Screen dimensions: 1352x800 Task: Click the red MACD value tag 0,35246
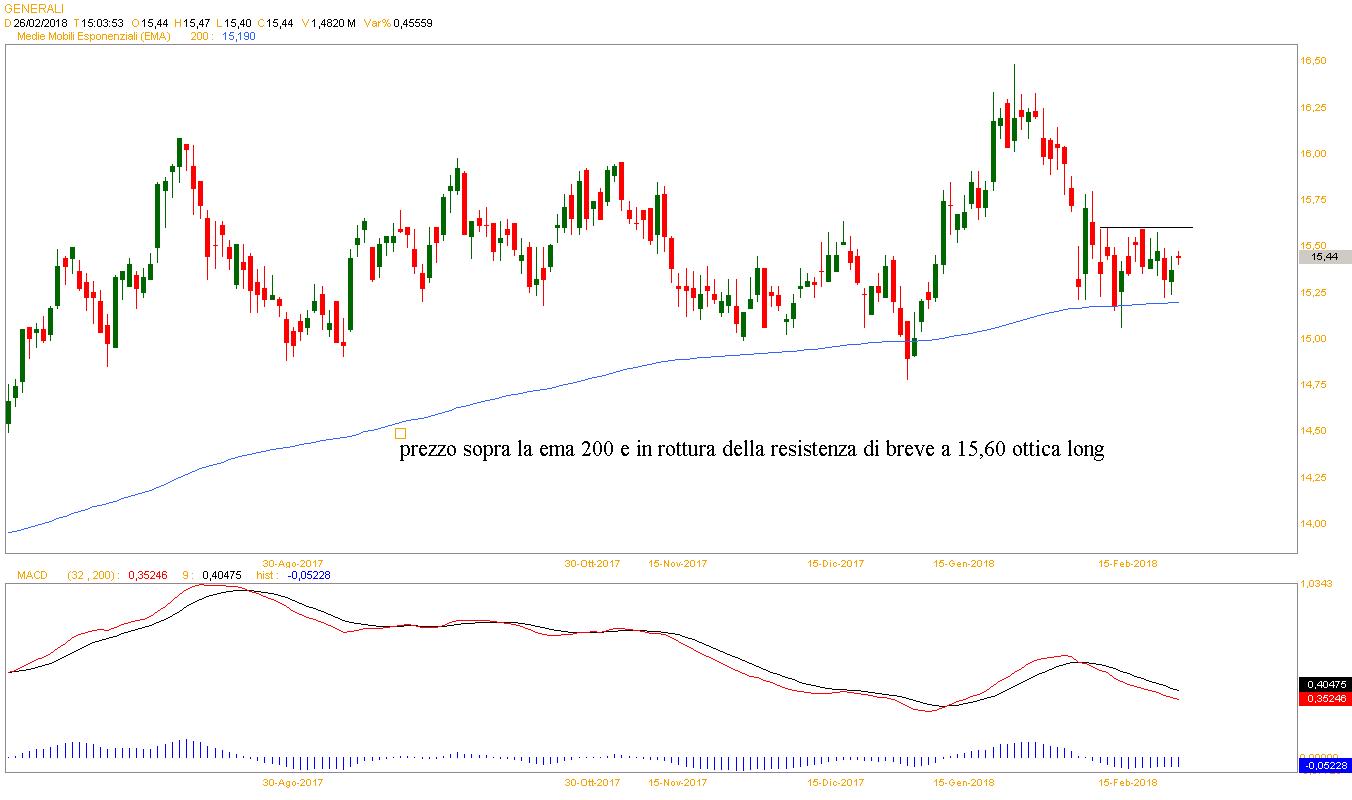[x=1324, y=699]
